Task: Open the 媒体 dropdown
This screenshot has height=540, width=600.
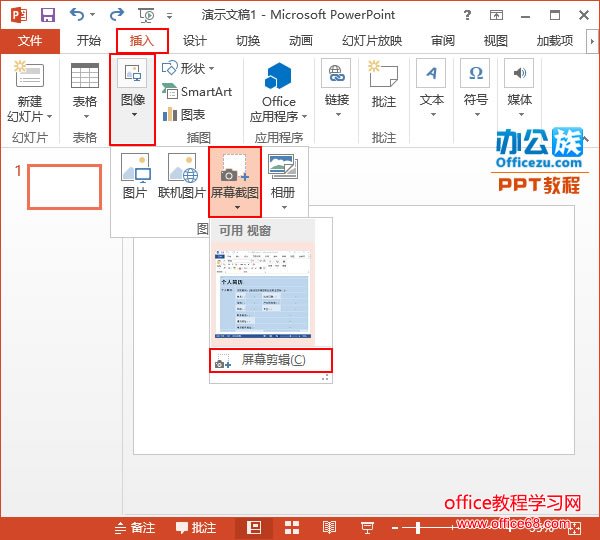Action: (519, 89)
